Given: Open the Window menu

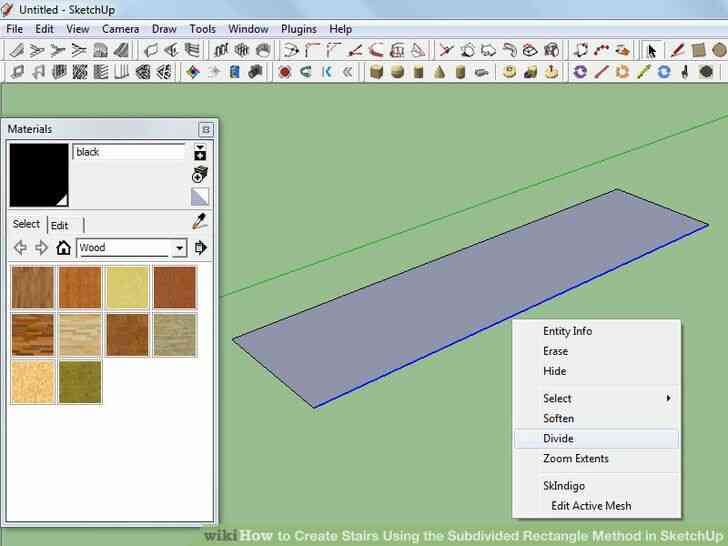Looking at the screenshot, I should click(248, 29).
